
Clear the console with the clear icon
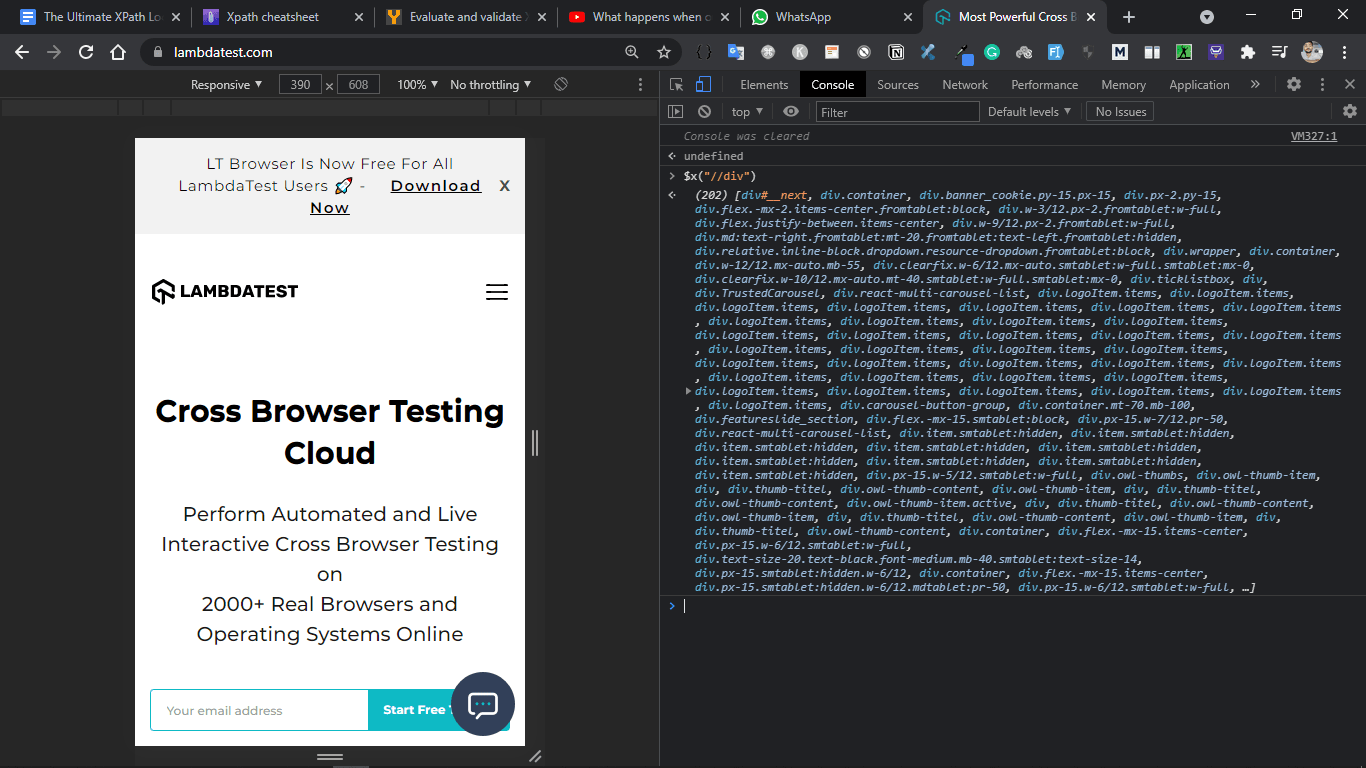coord(704,112)
